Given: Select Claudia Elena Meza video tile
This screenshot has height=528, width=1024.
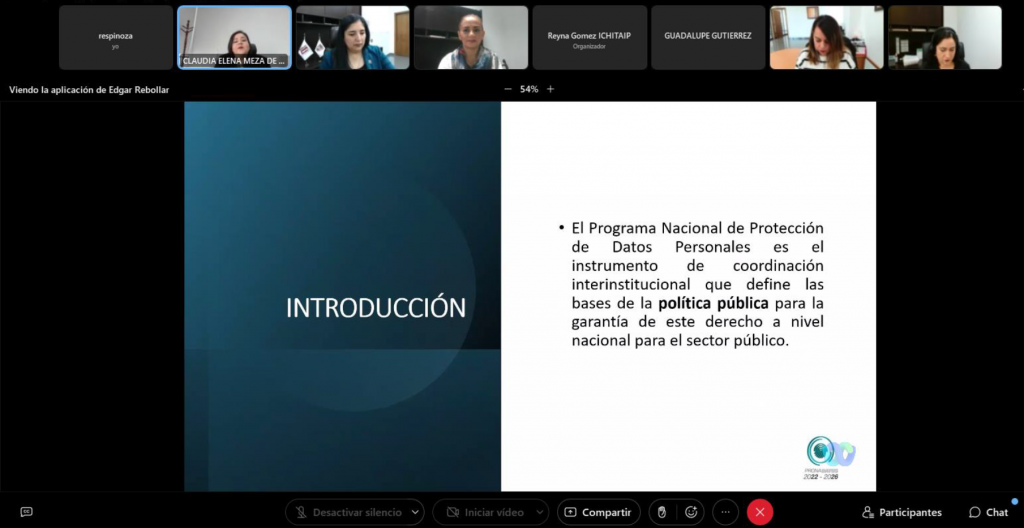Looking at the screenshot, I should tap(234, 37).
